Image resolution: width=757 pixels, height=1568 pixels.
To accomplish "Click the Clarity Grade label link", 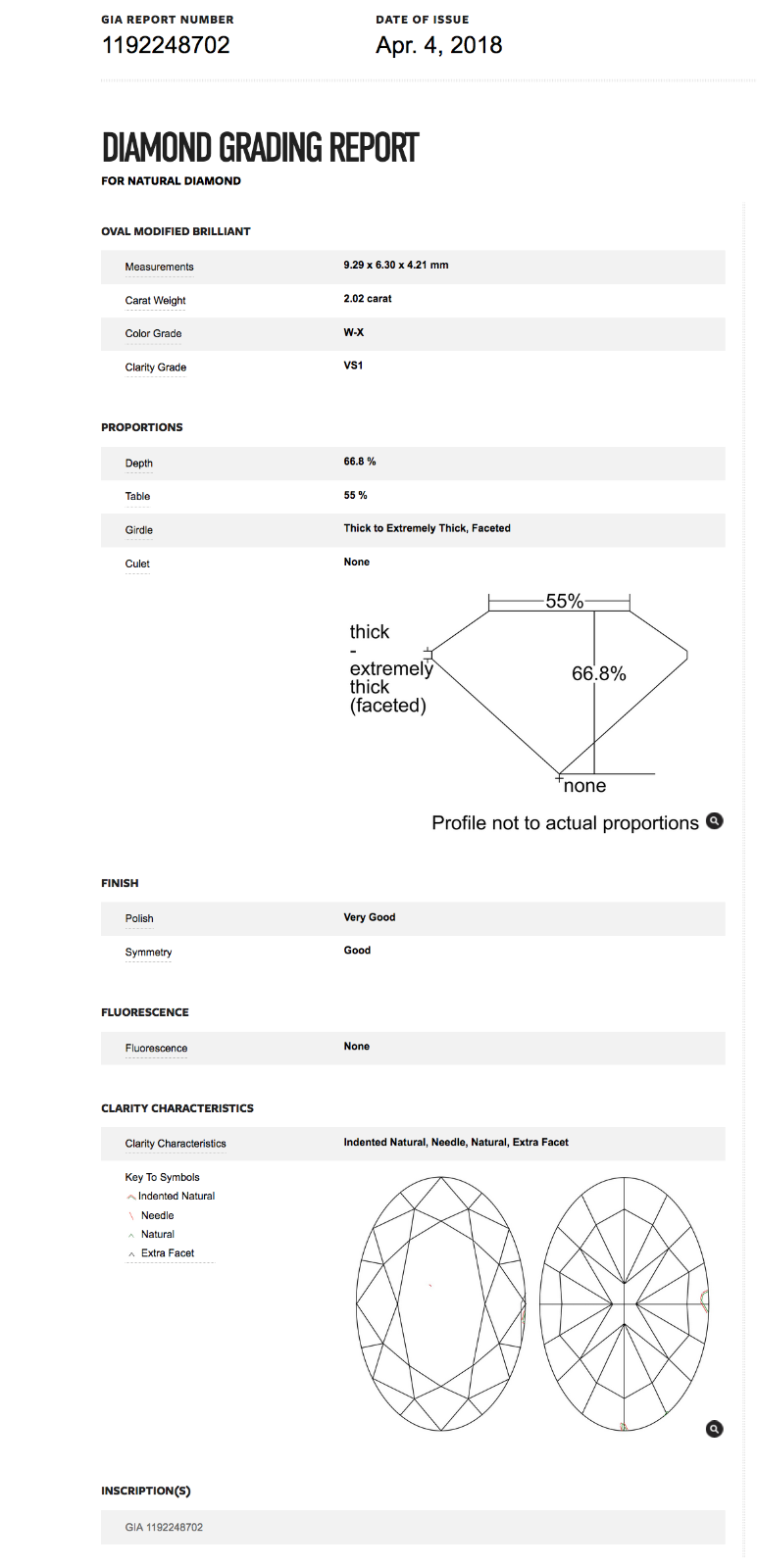I will click(x=155, y=367).
